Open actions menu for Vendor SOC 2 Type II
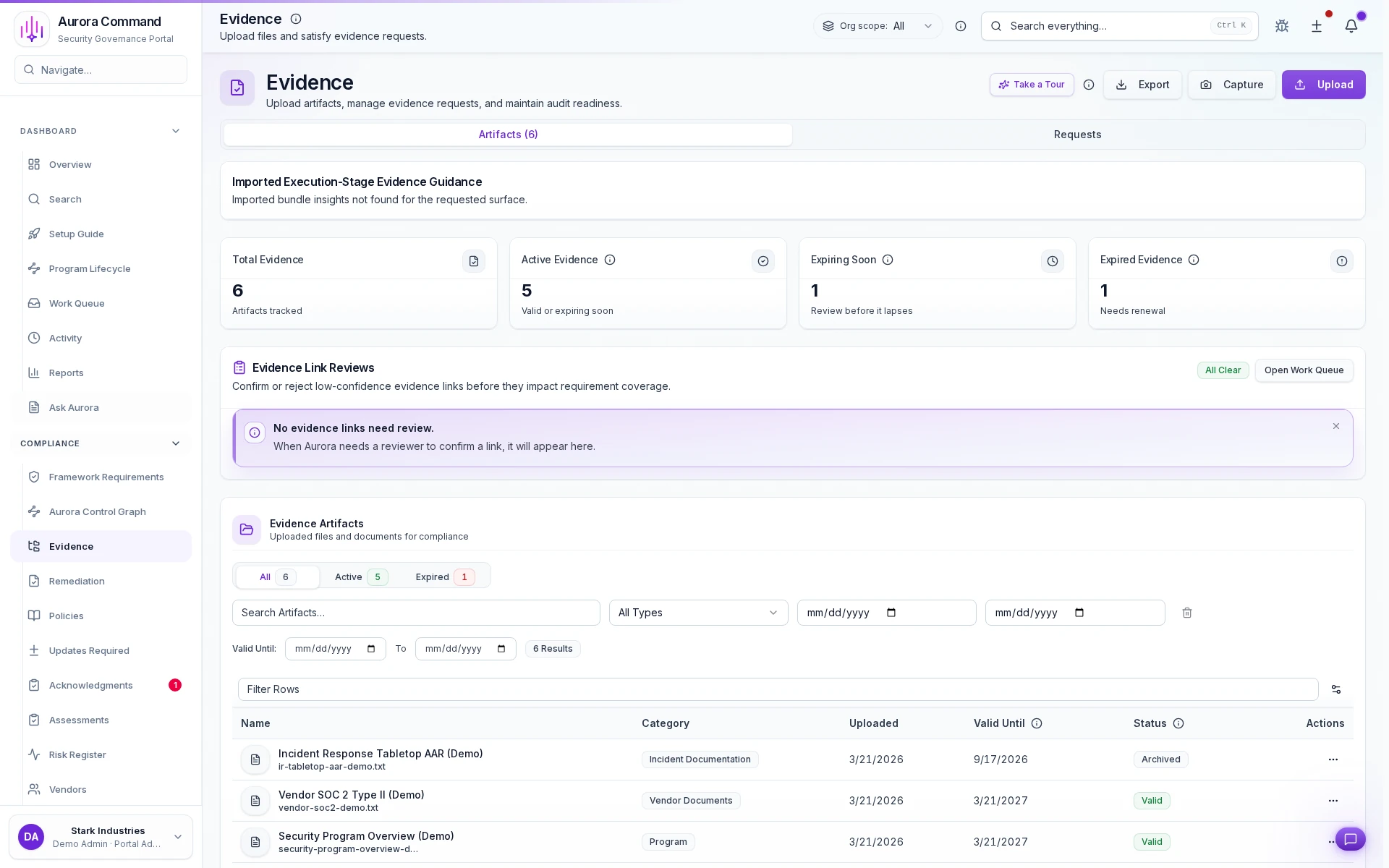The image size is (1389, 868). 1333,801
